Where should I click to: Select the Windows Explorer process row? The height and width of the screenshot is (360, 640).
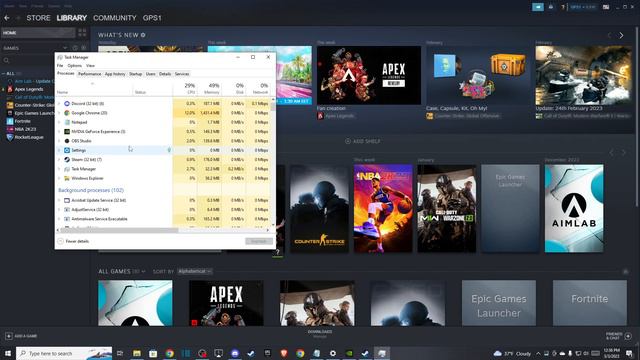pos(163,178)
